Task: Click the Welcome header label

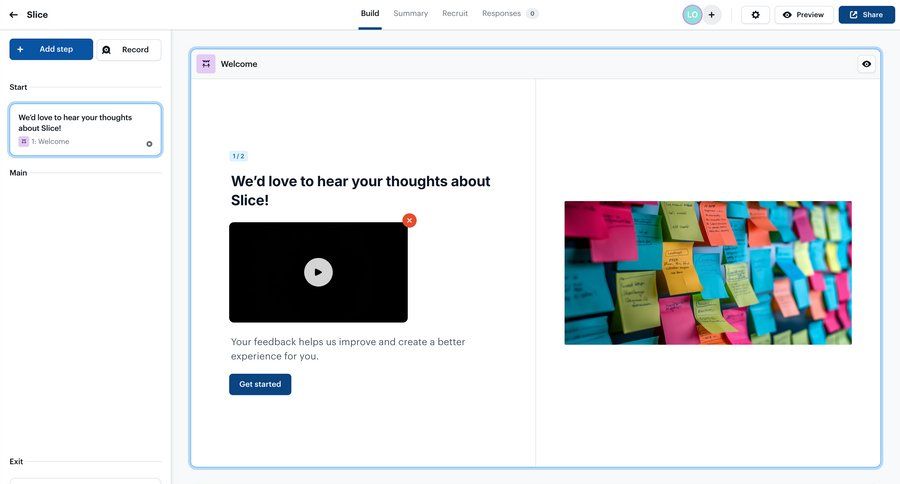Action: tap(239, 64)
